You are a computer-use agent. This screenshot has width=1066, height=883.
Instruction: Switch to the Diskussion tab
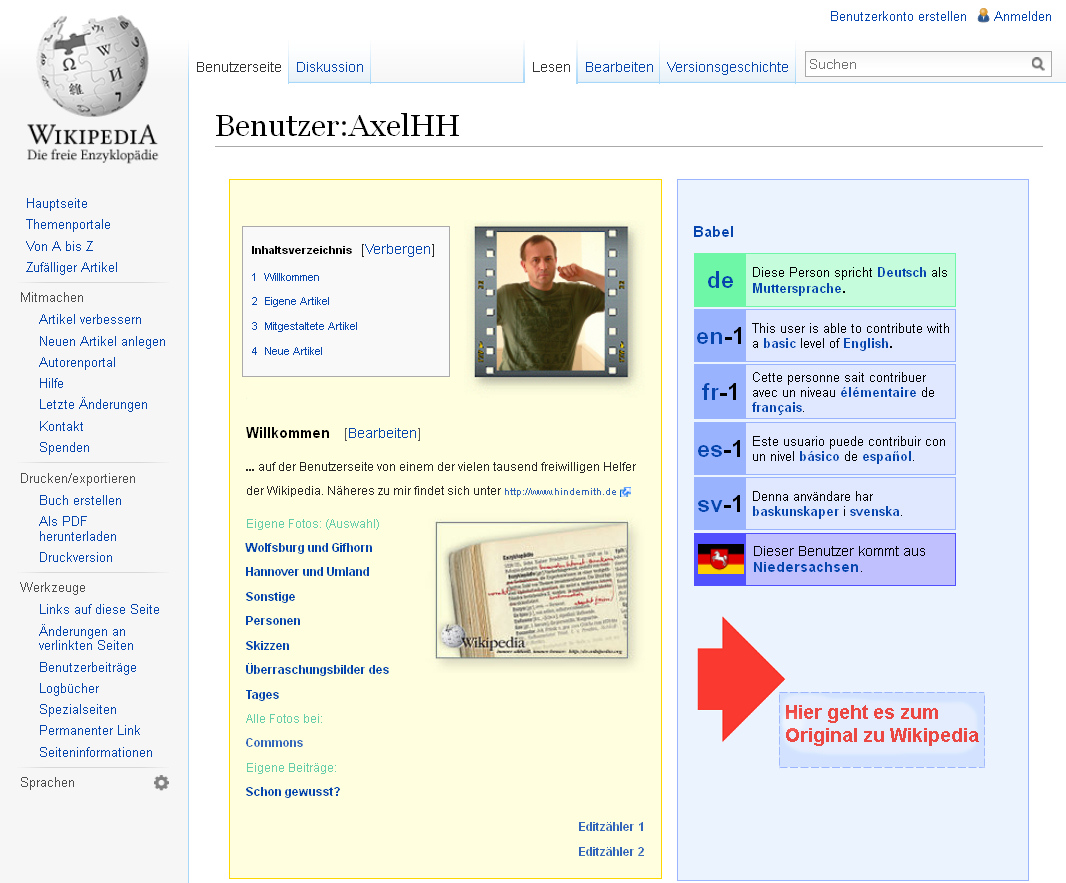pyautogui.click(x=330, y=67)
